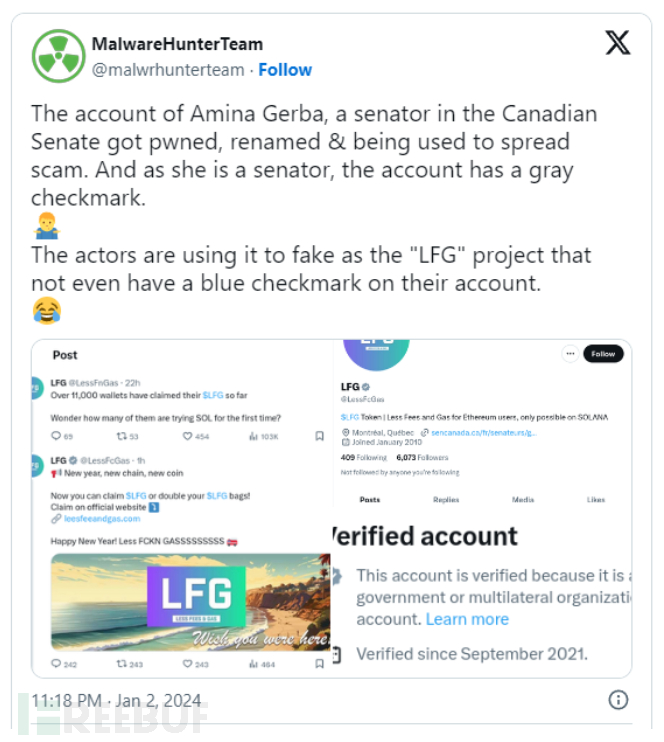Open the Likes tab on the LFG profile
664x742 pixels.
click(x=596, y=499)
